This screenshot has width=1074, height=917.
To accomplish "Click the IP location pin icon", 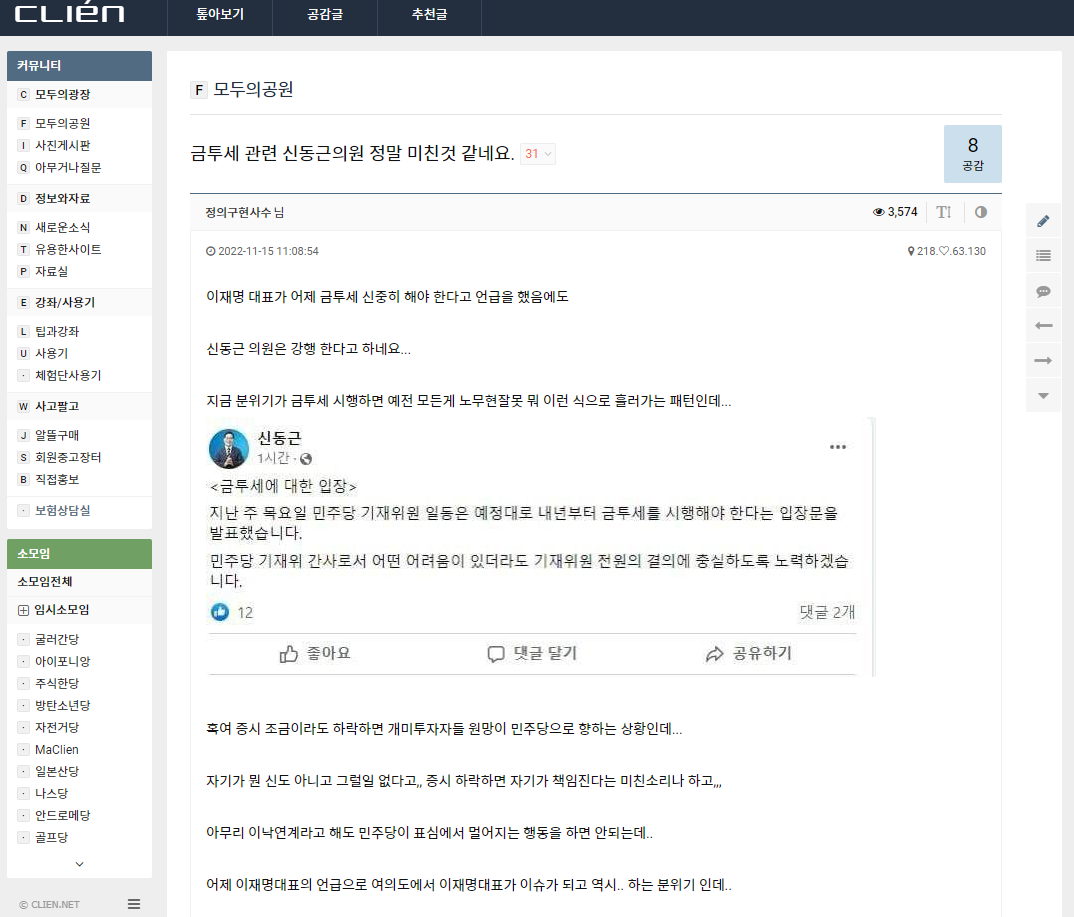I will pyautogui.click(x=911, y=251).
